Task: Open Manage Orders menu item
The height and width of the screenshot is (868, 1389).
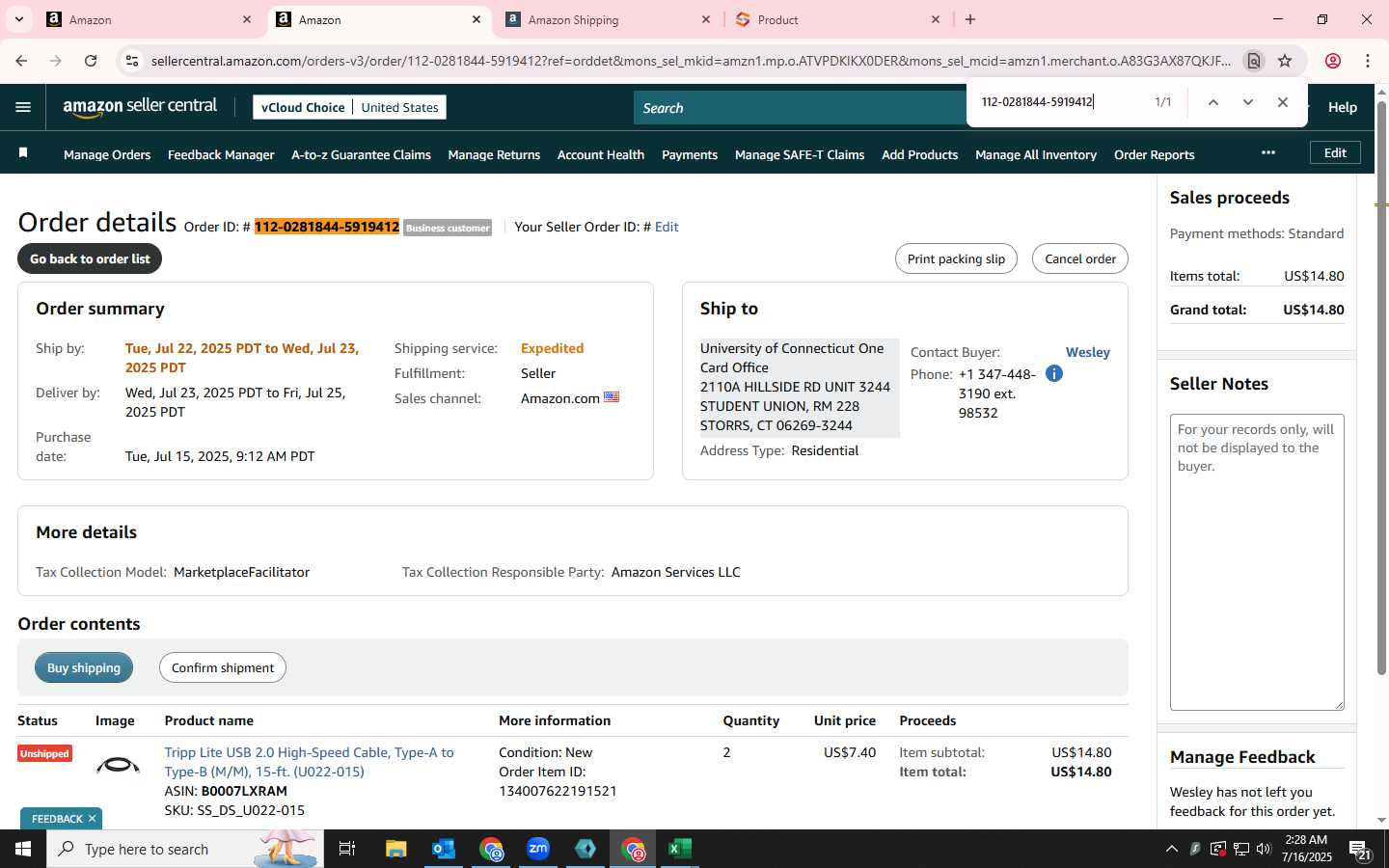Action: click(107, 154)
